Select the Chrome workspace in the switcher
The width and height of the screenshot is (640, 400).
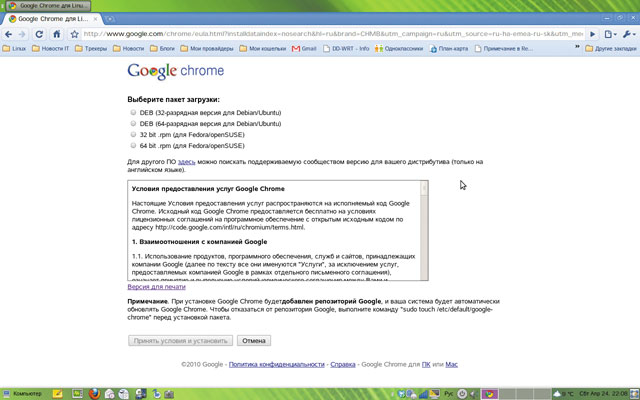(490, 394)
